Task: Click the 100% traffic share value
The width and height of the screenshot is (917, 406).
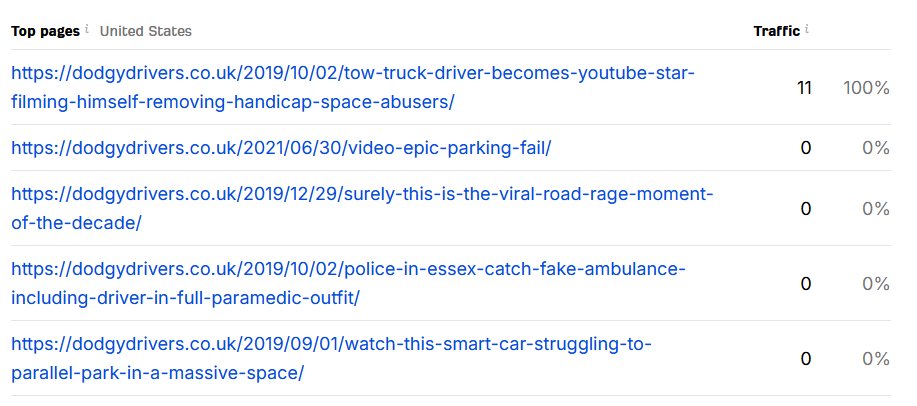Action: tap(866, 88)
